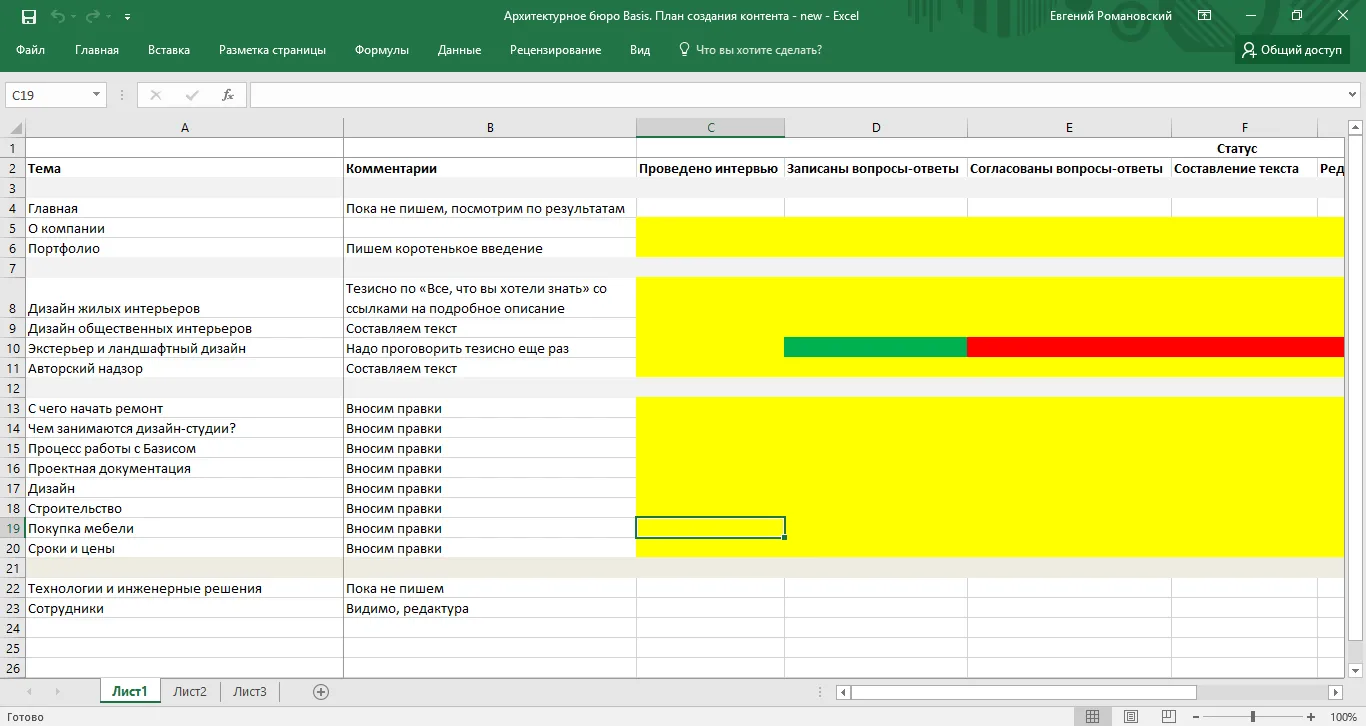Open the Файл menu

(x=30, y=50)
